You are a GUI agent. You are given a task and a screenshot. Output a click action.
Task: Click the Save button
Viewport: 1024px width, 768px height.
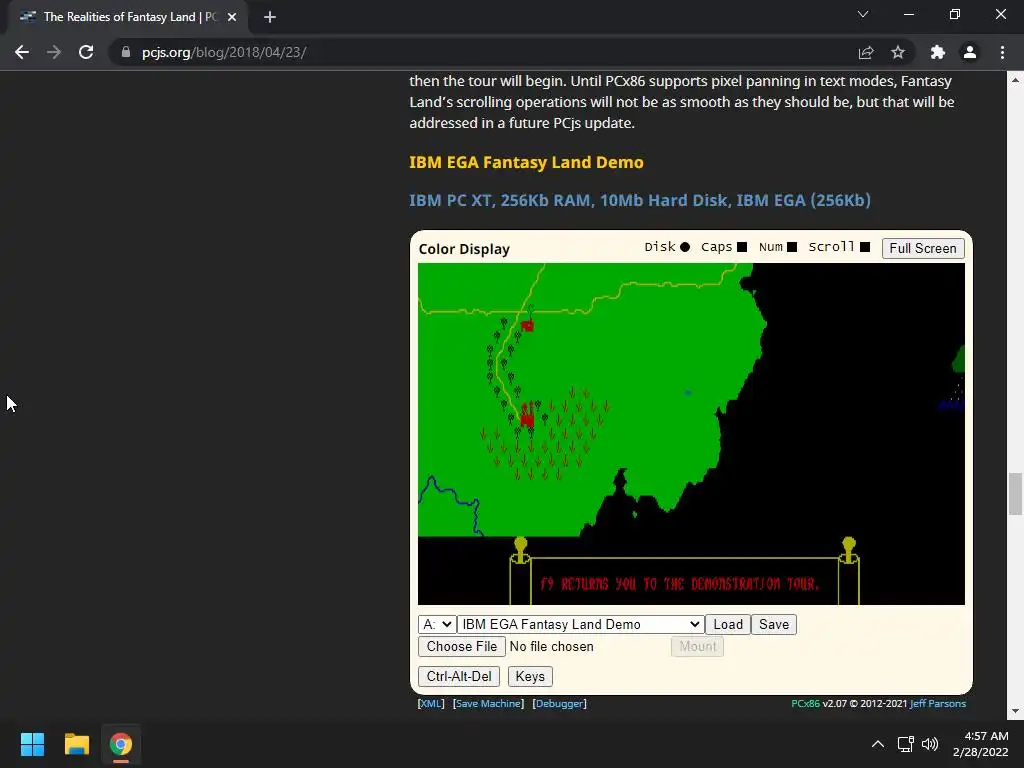coord(774,624)
